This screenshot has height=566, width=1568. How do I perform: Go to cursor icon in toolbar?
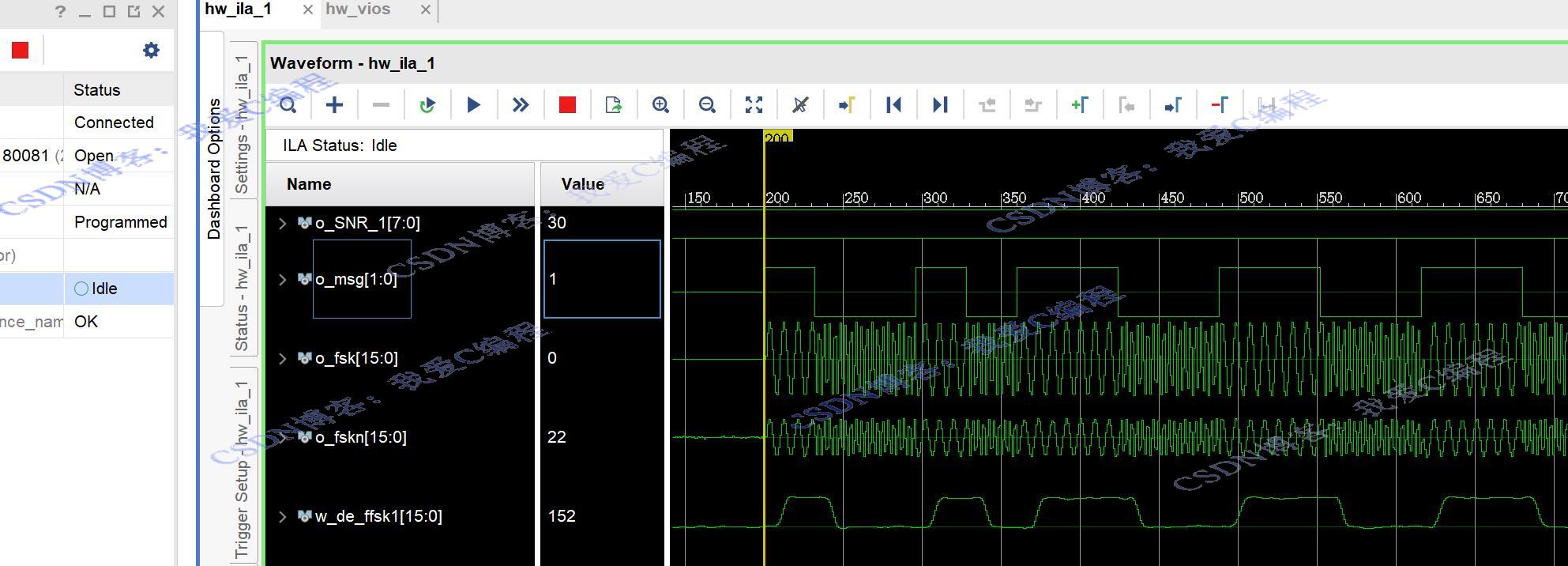847,105
